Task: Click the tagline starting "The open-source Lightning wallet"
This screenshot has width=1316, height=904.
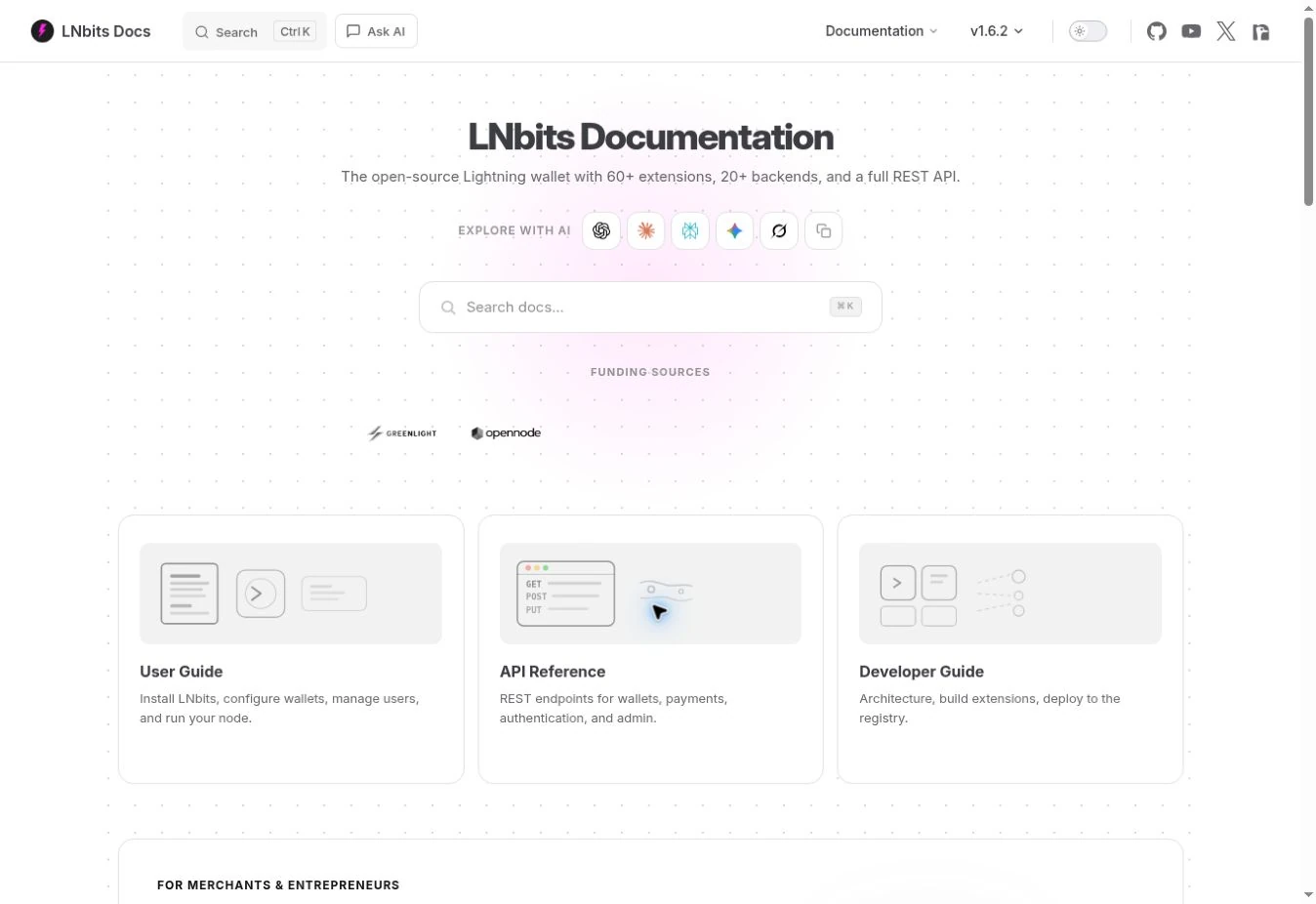Action: [x=650, y=177]
